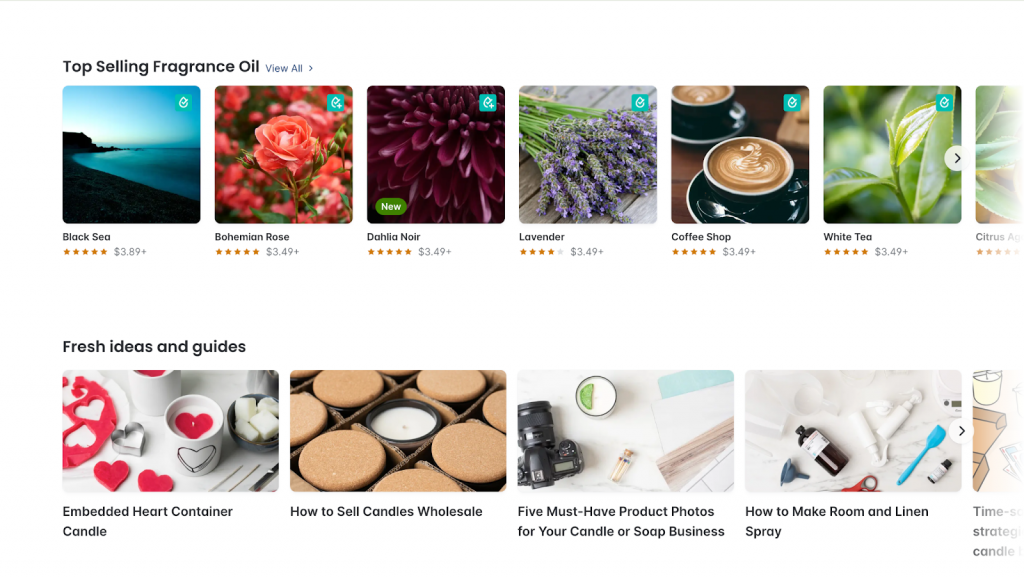Open View All for Top Selling Fragrance Oil
This screenshot has height=578, width=1024.
point(289,68)
